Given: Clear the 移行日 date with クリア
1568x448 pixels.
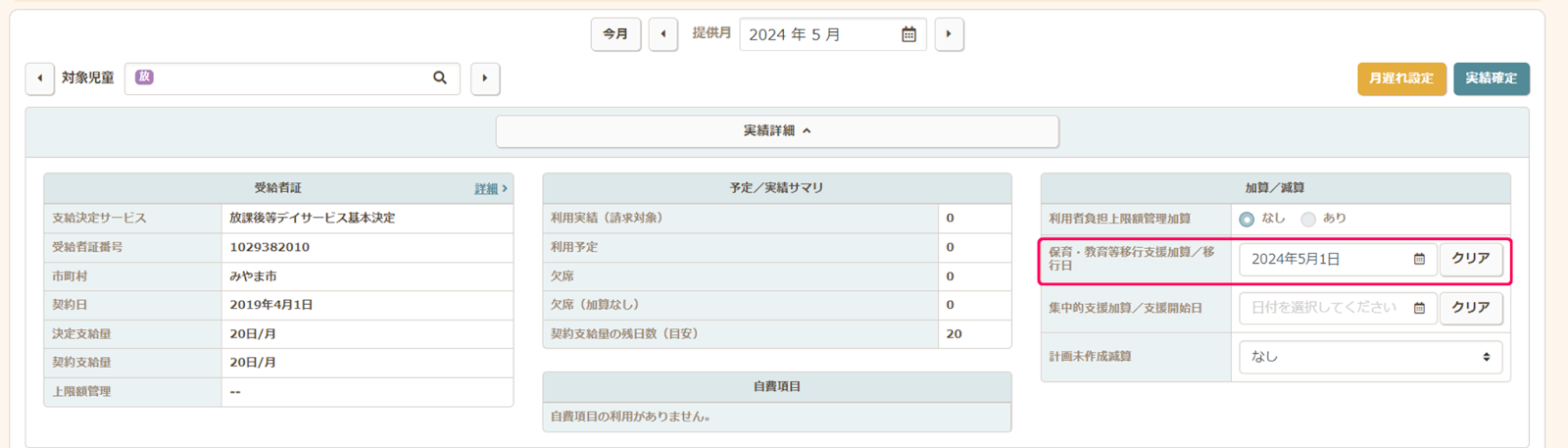Looking at the screenshot, I should coord(1470,259).
